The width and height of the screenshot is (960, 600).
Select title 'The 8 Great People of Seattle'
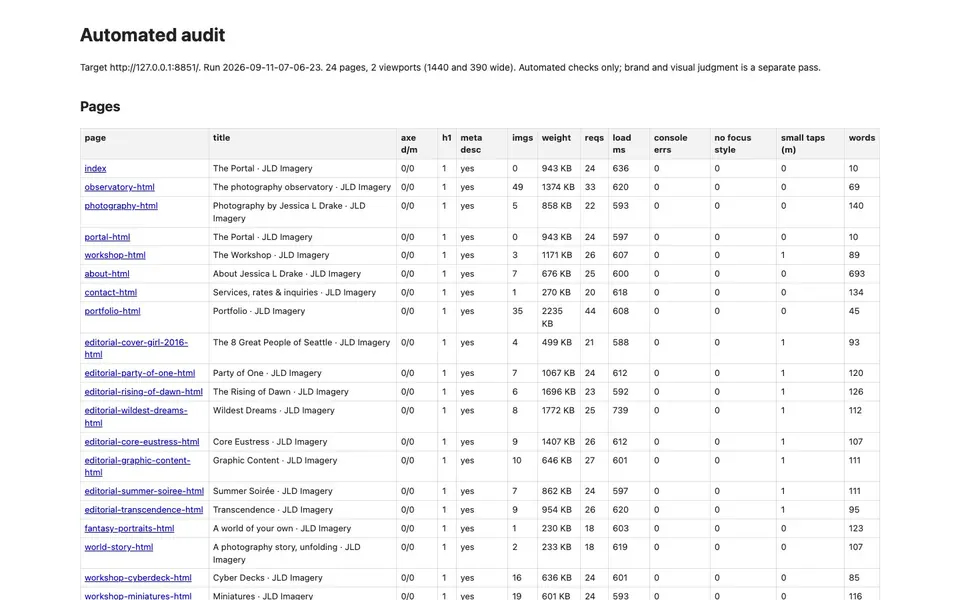pos(272,342)
